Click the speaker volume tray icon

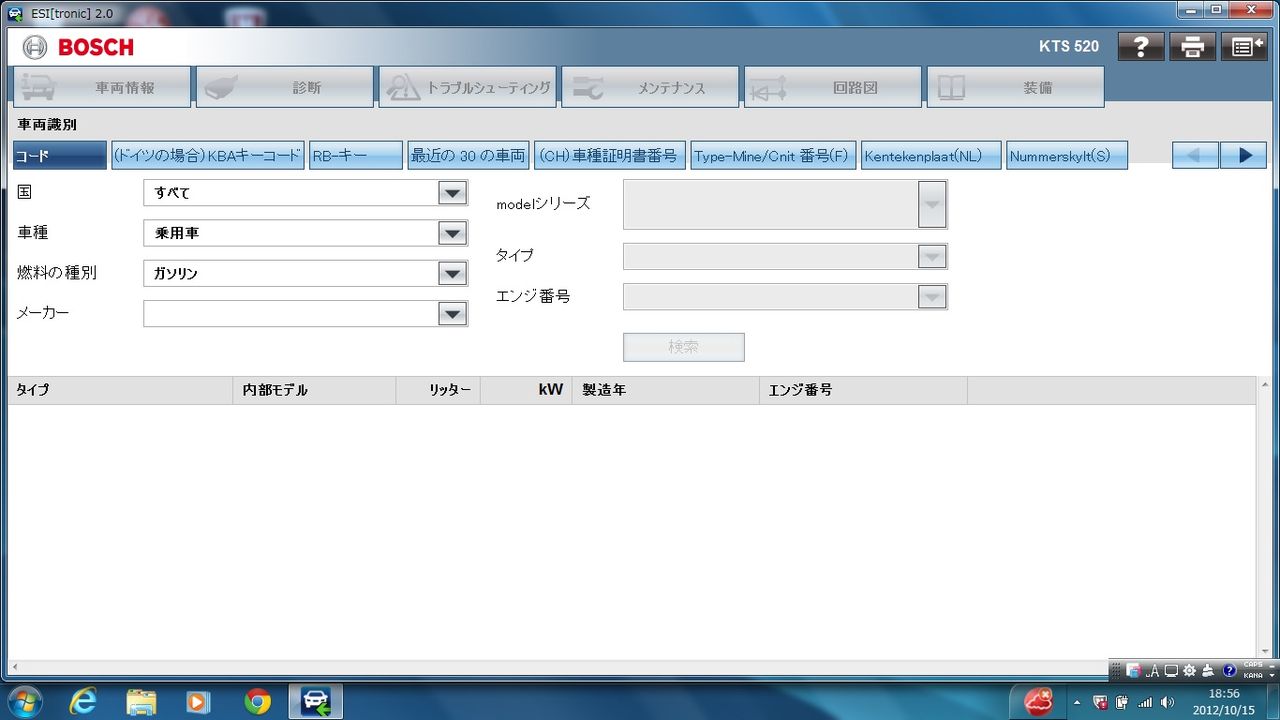pyautogui.click(x=1167, y=702)
